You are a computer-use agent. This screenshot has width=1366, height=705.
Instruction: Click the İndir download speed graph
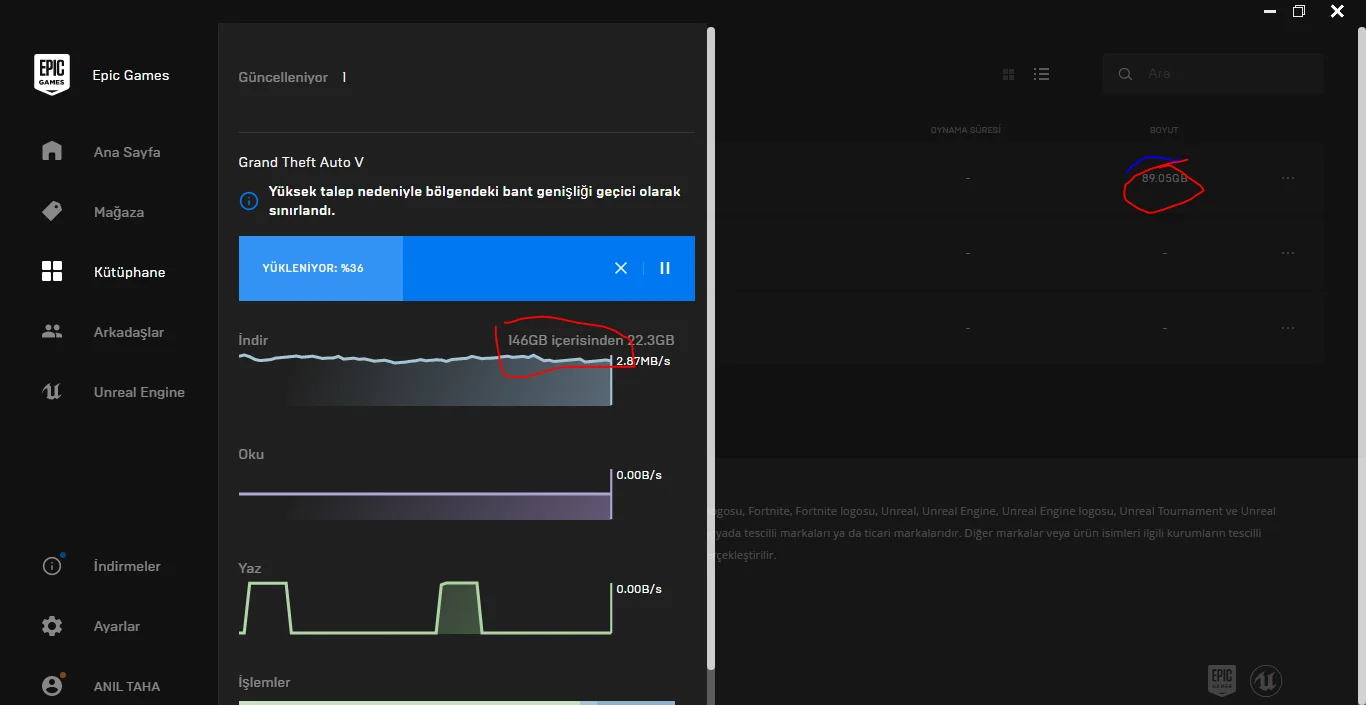425,379
